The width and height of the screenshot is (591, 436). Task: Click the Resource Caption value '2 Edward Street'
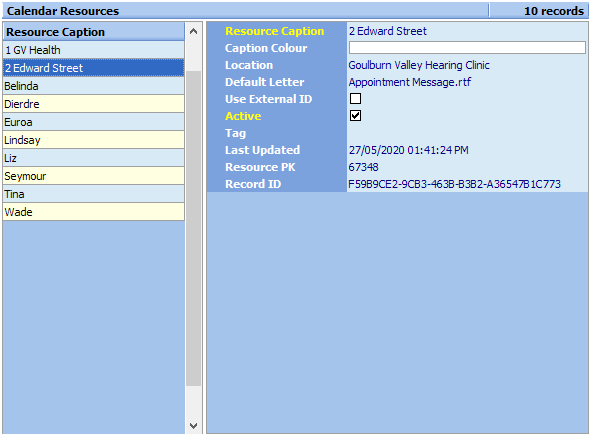(x=388, y=31)
